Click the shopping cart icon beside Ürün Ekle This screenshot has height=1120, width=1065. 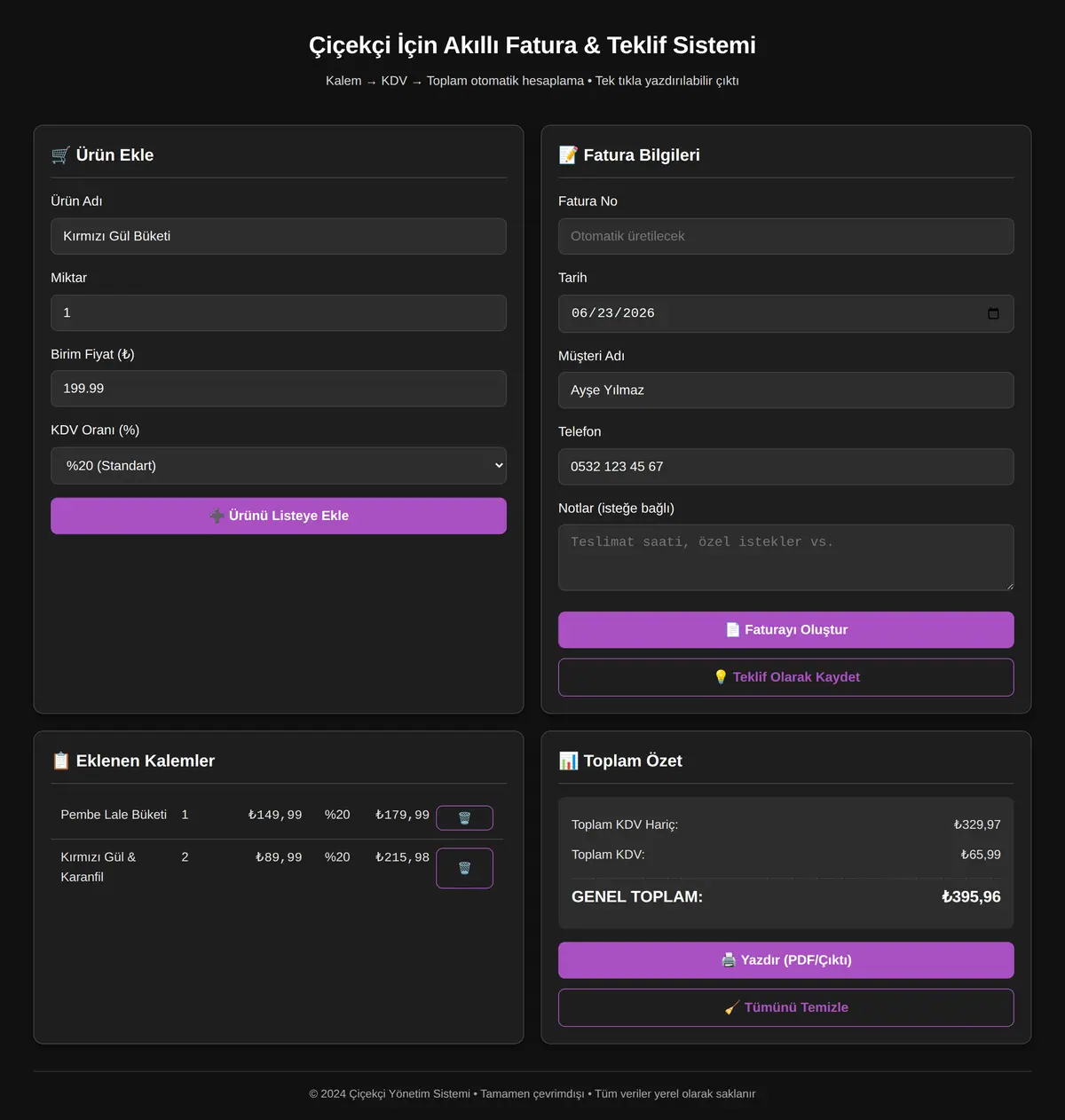(60, 155)
